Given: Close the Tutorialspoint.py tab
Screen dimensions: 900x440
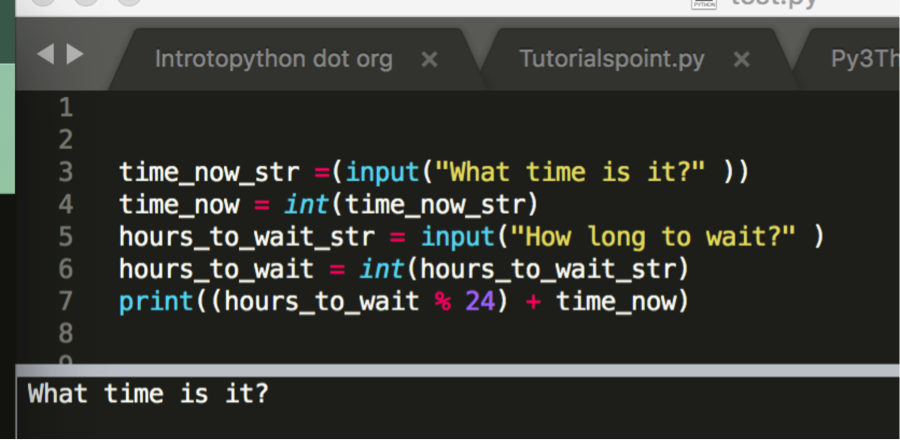Looking at the screenshot, I should tap(742, 60).
